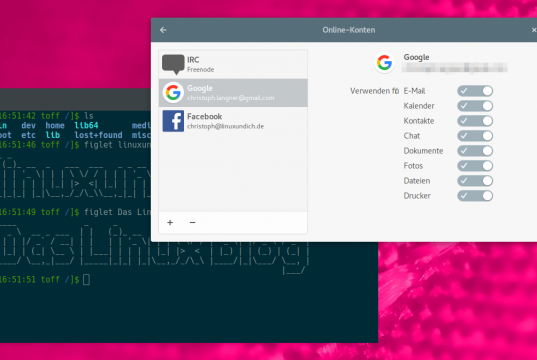The height and width of the screenshot is (360, 537).
Task: Click the Online-Konten window title
Action: (349, 30)
